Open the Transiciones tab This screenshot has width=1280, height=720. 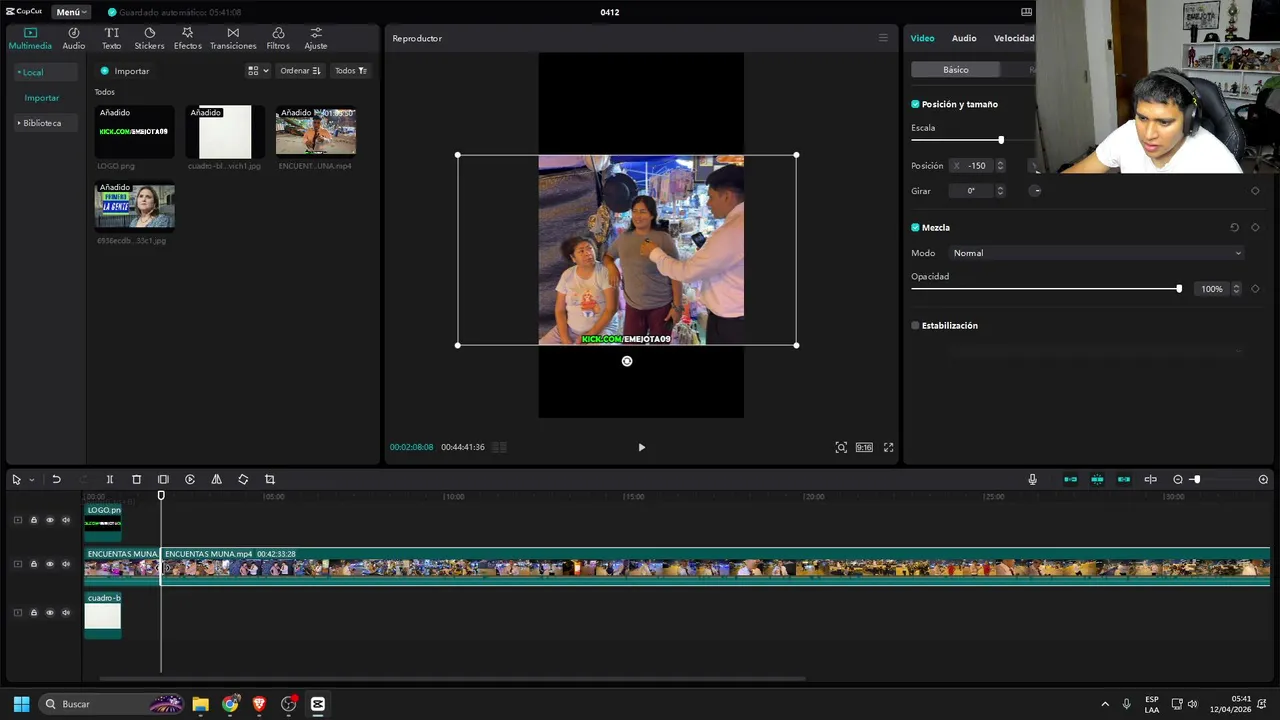[233, 38]
